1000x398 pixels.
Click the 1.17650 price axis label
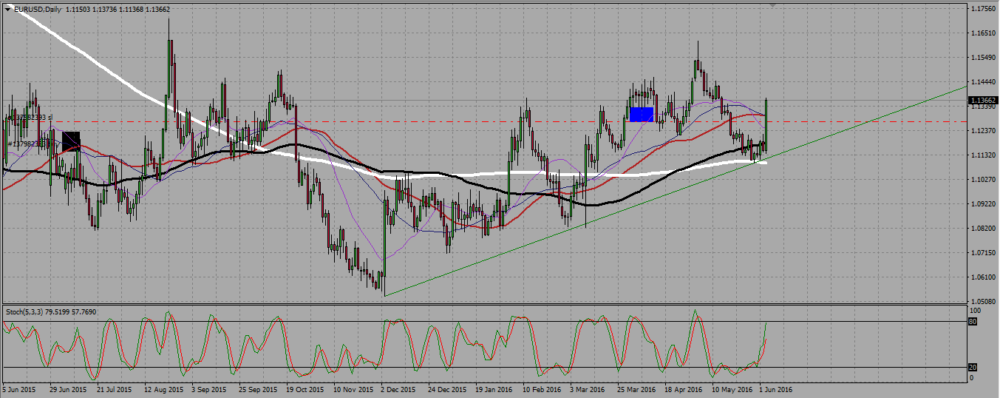983,9
